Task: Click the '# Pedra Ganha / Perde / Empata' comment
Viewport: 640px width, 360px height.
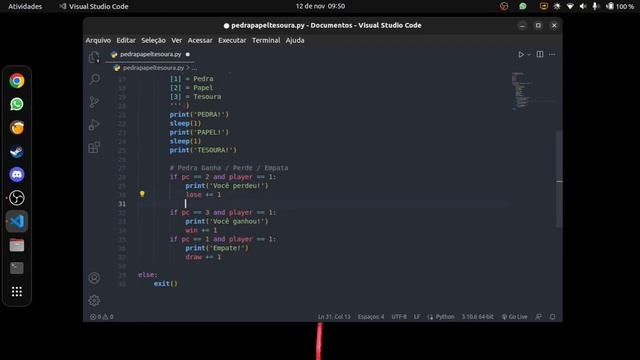Action: pos(229,168)
